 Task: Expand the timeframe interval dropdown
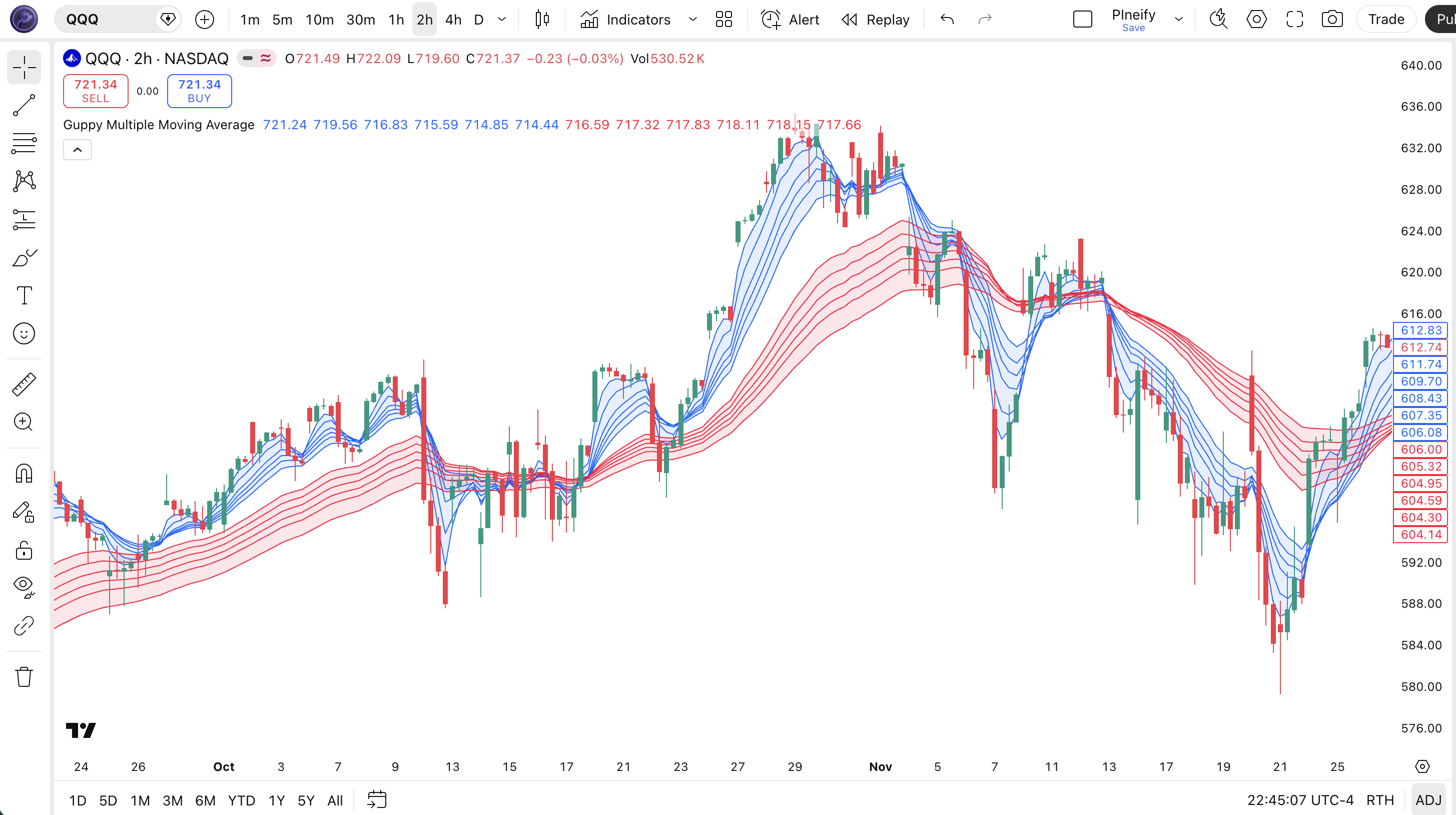(502, 19)
